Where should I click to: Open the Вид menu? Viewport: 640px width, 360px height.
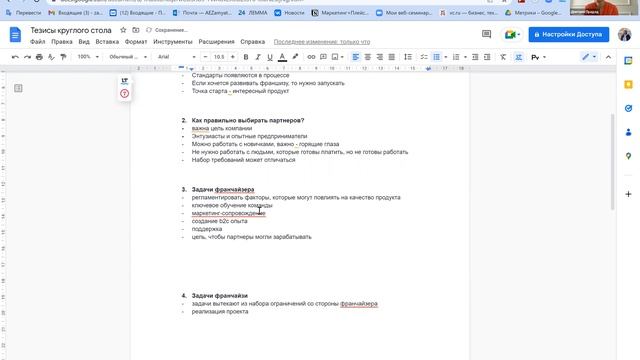[84, 42]
